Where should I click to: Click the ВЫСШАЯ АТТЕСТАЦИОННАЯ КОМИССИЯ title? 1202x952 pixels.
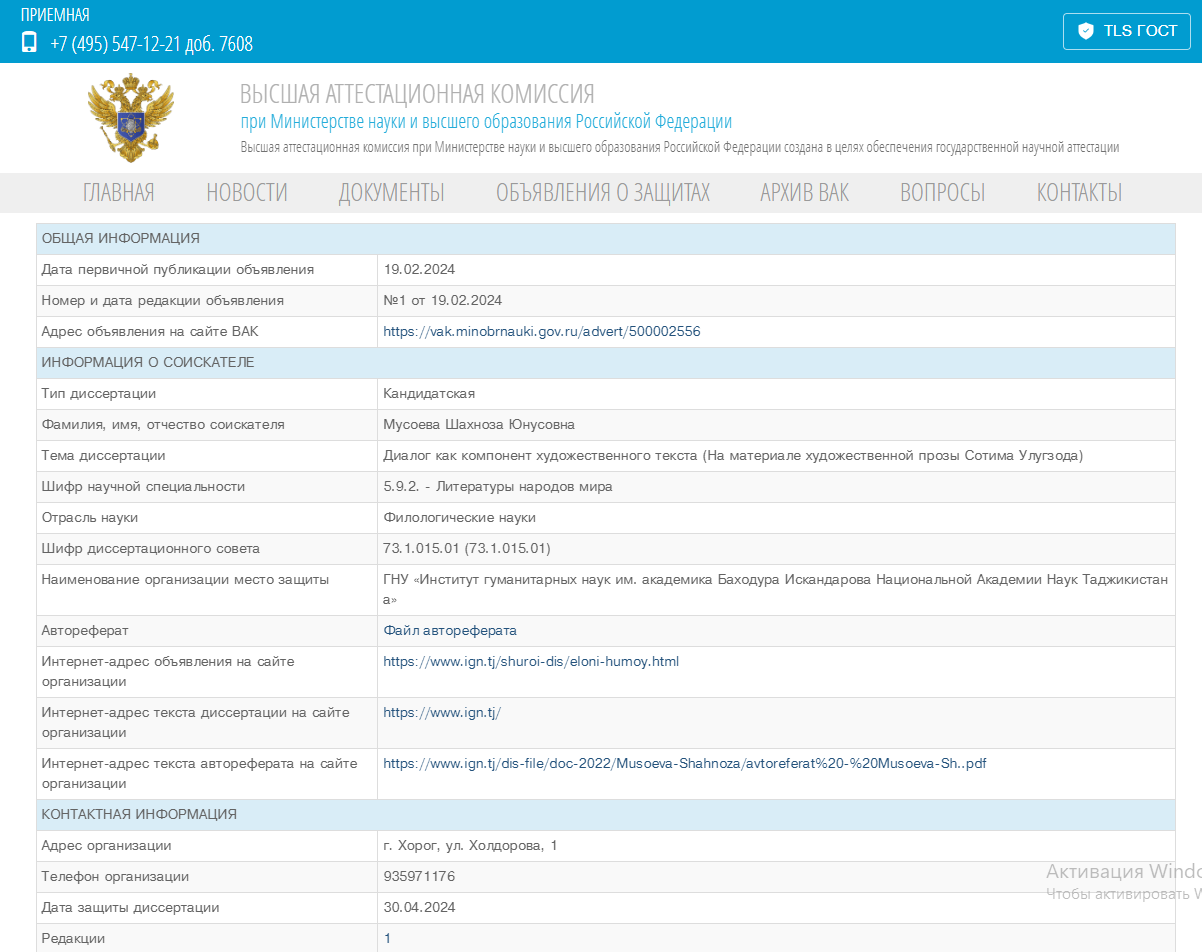coord(417,95)
